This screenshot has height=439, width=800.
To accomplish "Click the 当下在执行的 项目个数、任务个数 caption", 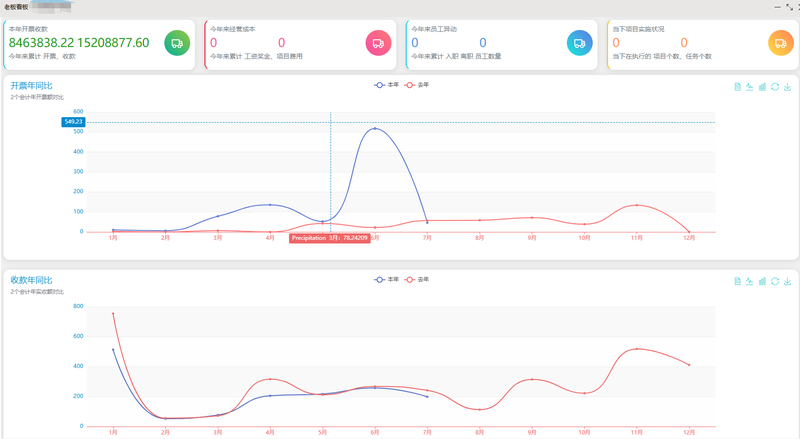I will 662,56.
